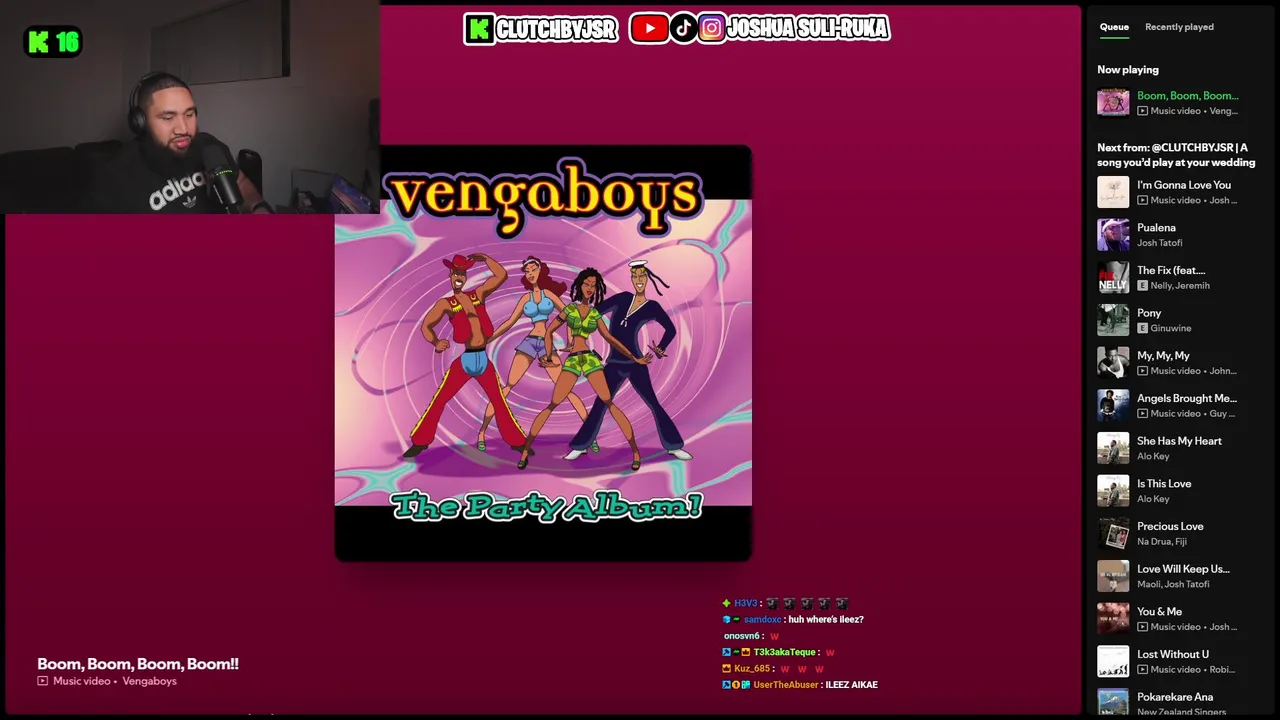Open artist Josh Tatofi under Pualena
This screenshot has width=1280, height=720.
point(1160,243)
